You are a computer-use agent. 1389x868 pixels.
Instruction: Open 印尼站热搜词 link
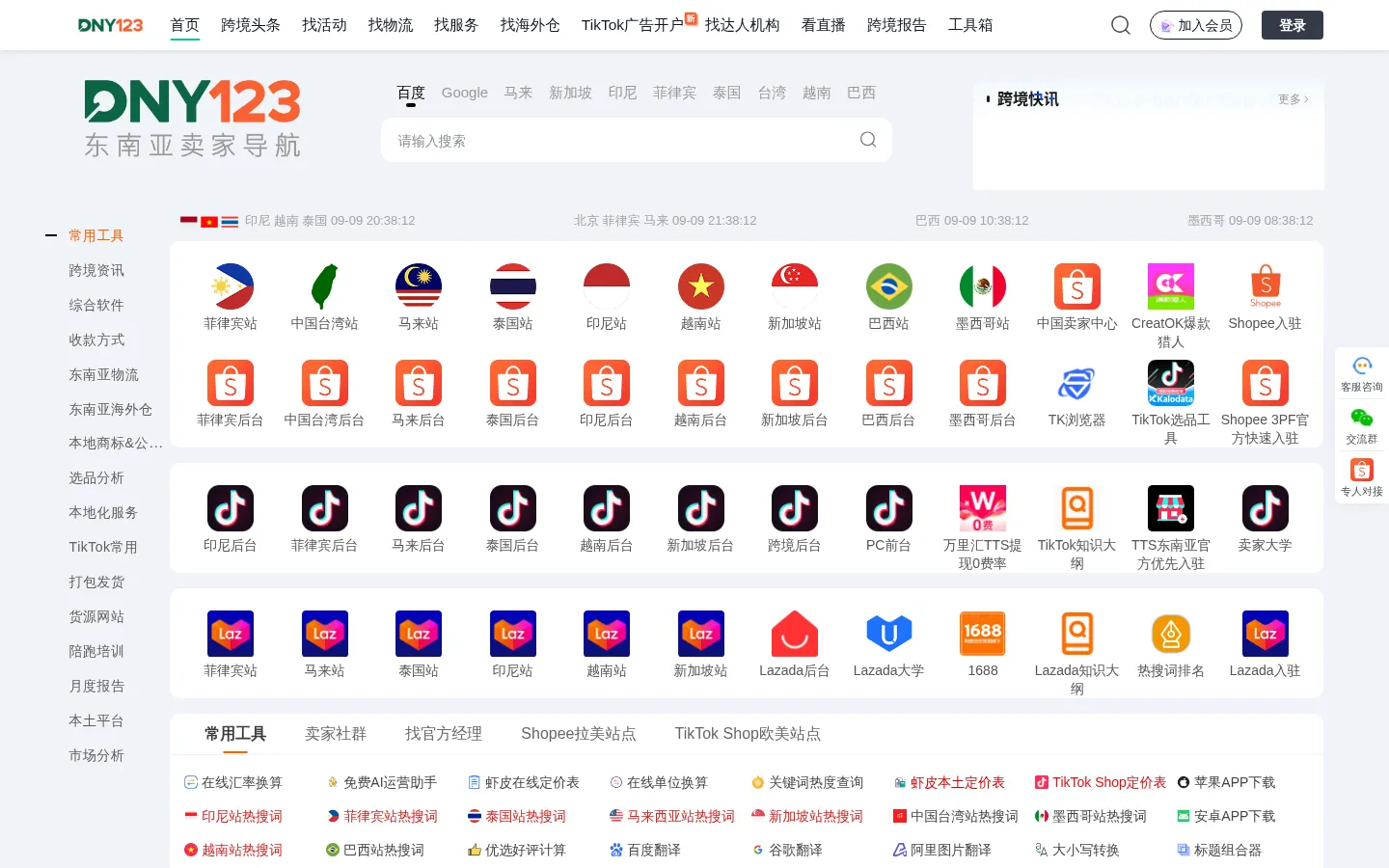233,816
